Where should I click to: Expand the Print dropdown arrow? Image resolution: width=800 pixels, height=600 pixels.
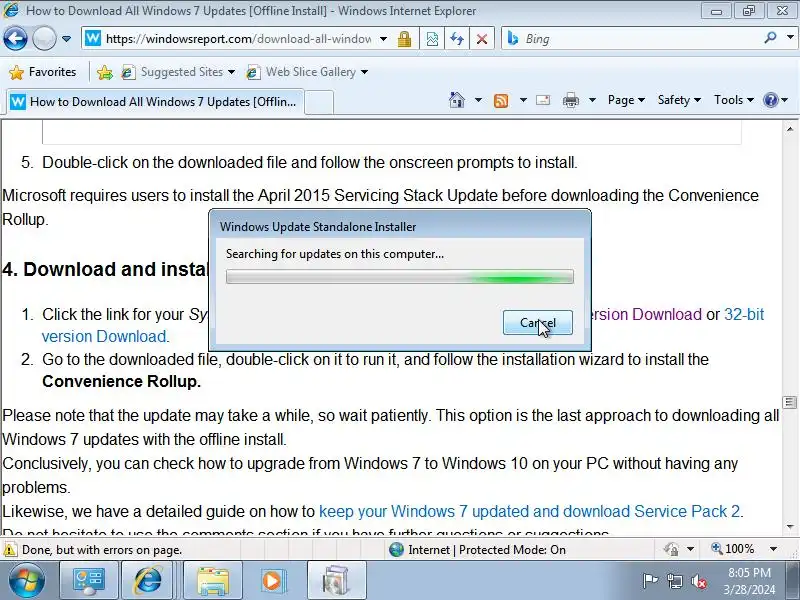(x=592, y=100)
